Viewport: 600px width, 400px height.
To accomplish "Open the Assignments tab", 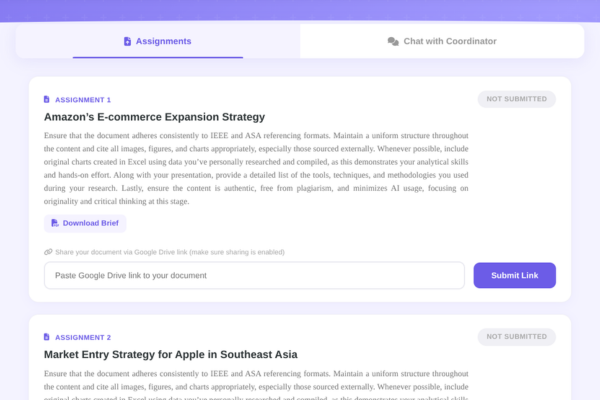I will pyautogui.click(x=158, y=41).
